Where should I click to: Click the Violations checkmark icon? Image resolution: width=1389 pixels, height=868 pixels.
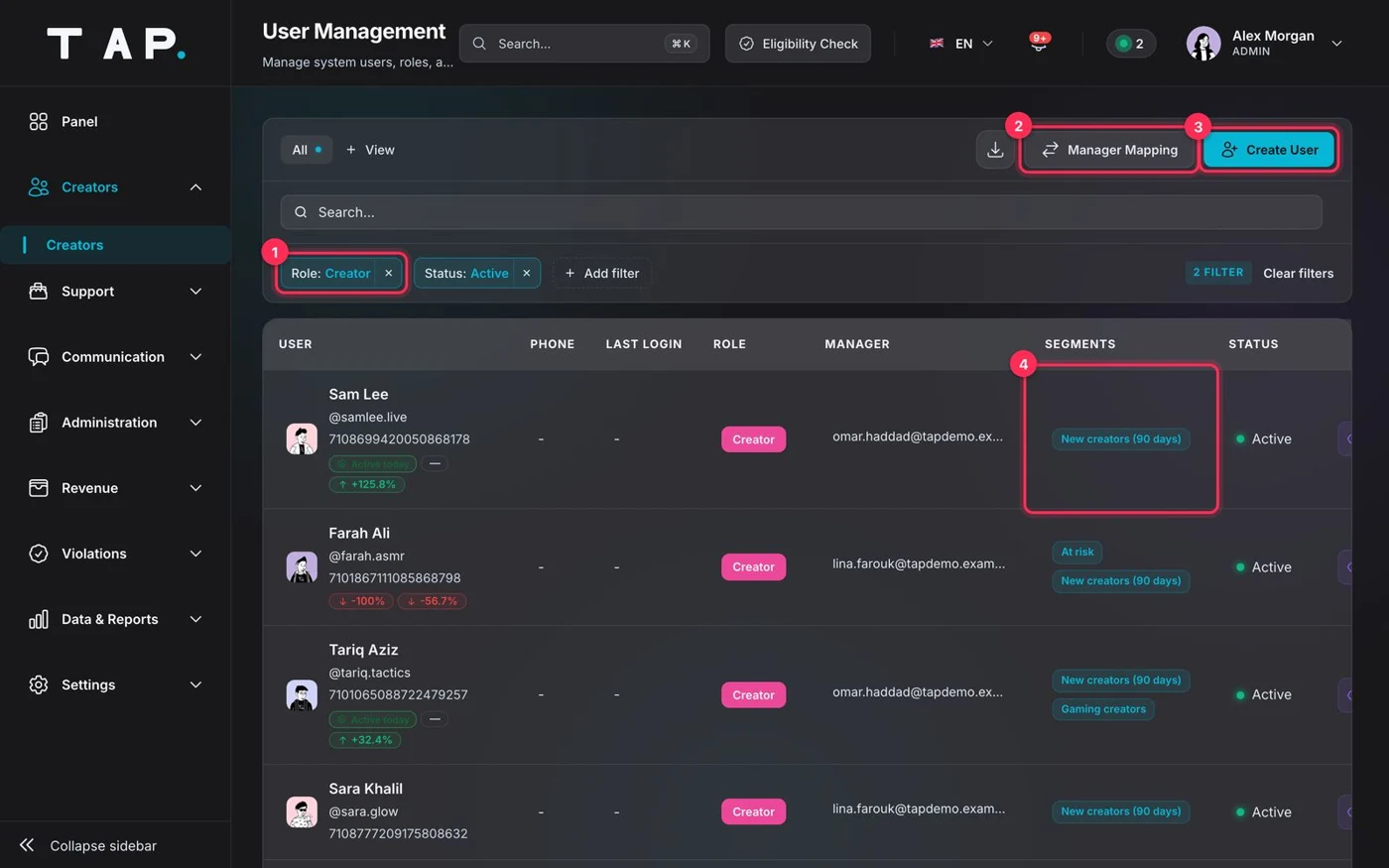tap(39, 554)
